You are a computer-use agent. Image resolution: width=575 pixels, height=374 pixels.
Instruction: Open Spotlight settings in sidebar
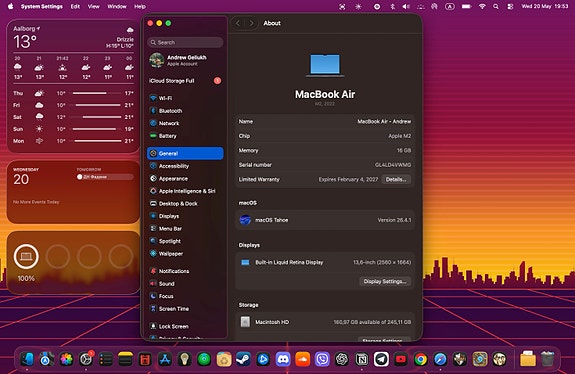pos(185,241)
